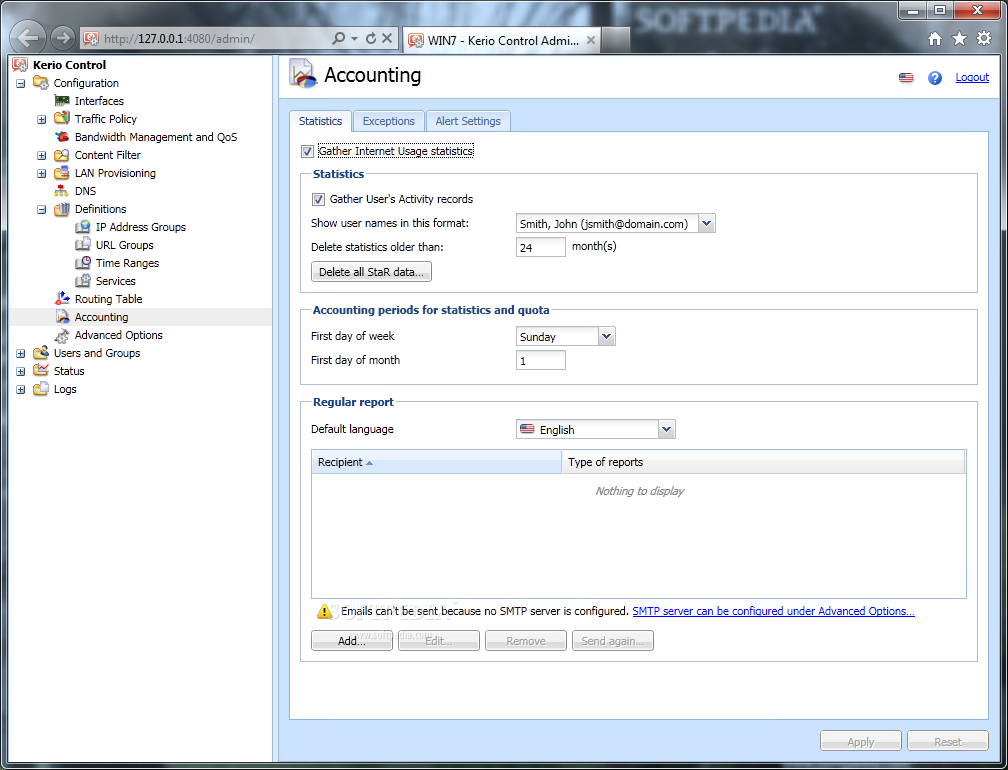This screenshot has height=770, width=1008.
Task: Select the WIN7 - Kerio Control browser tab
Action: [501, 40]
